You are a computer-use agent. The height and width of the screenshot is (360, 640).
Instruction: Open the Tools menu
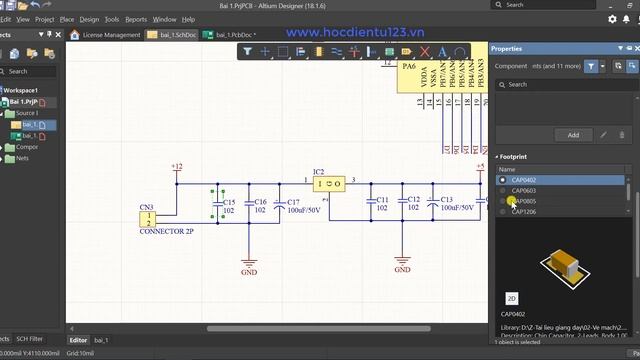point(112,20)
